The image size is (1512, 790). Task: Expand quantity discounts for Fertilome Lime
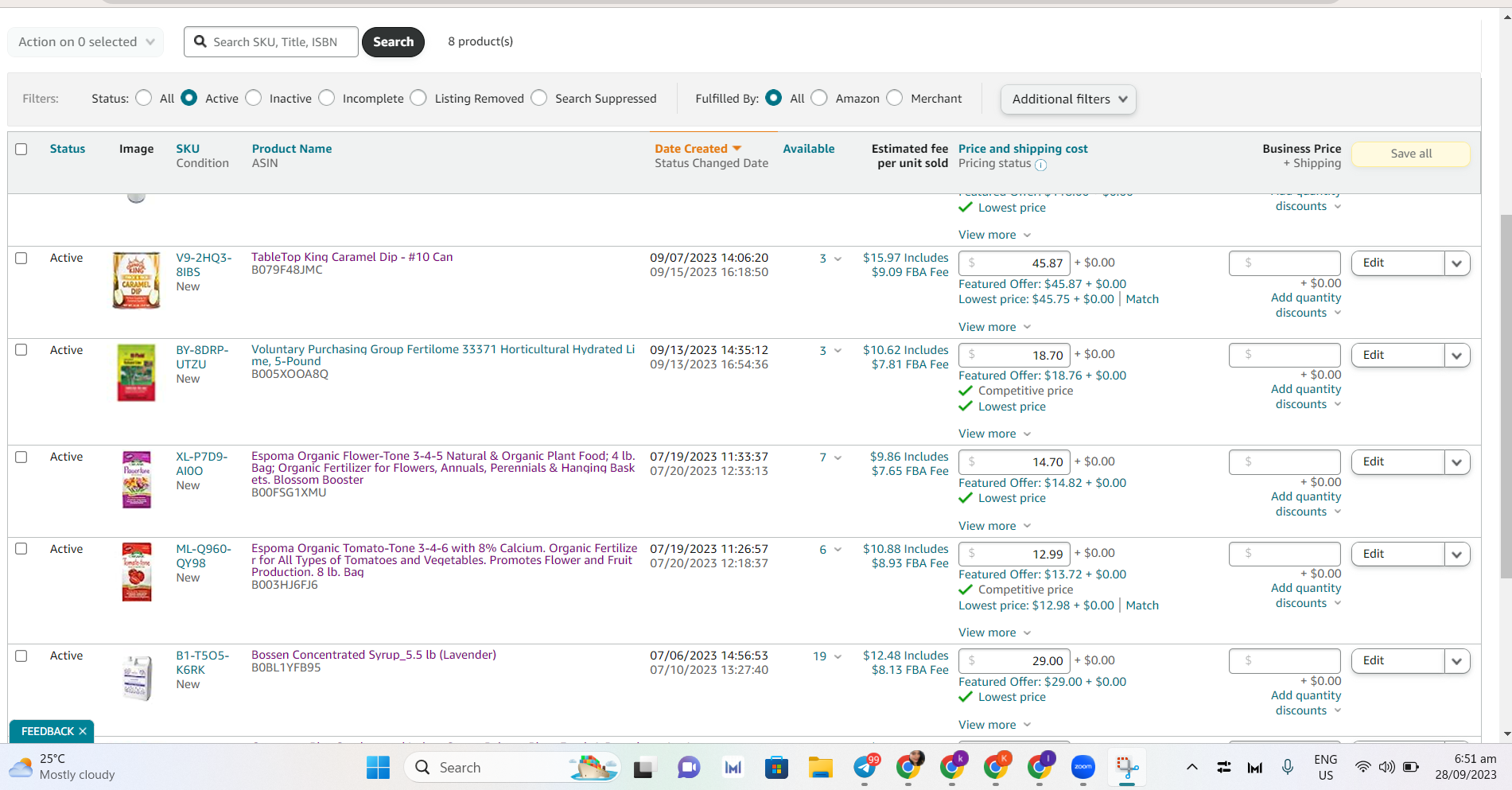point(1306,397)
